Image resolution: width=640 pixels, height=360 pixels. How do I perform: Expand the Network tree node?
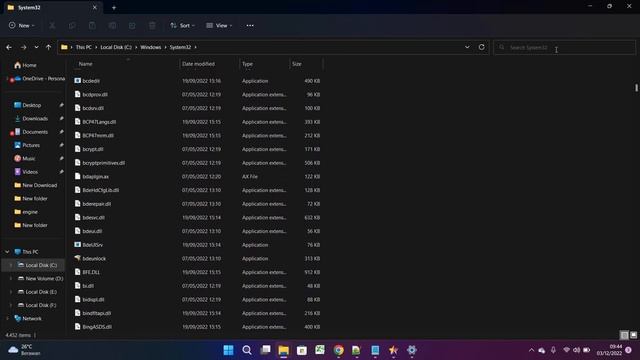pyautogui.click(x=7, y=318)
